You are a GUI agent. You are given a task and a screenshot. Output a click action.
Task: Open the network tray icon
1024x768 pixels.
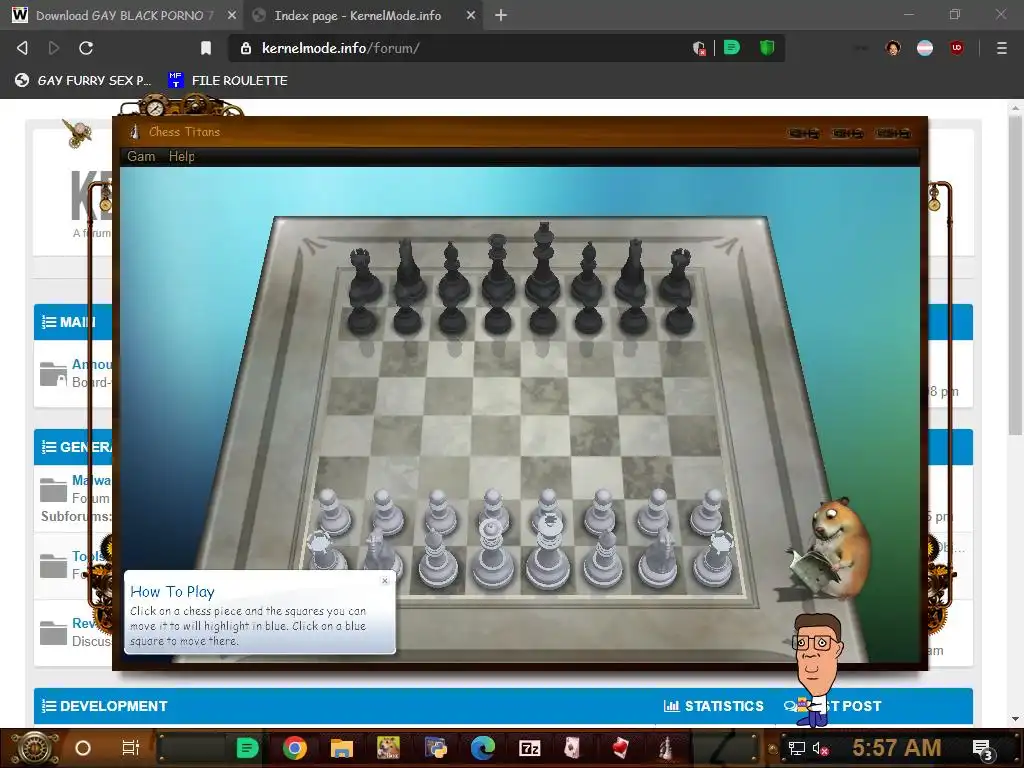[797, 748]
